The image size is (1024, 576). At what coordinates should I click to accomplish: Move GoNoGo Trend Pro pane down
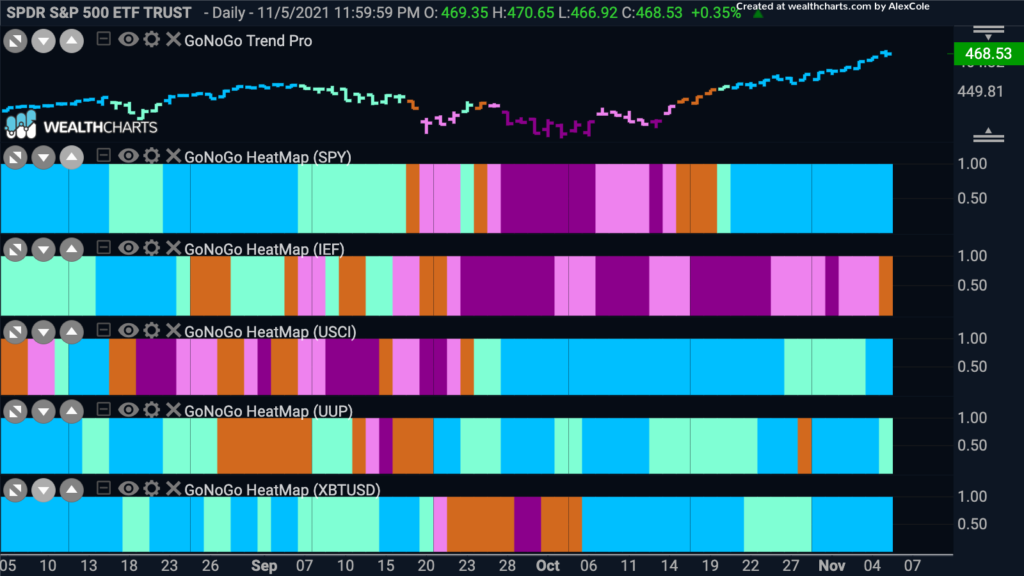click(x=44, y=41)
